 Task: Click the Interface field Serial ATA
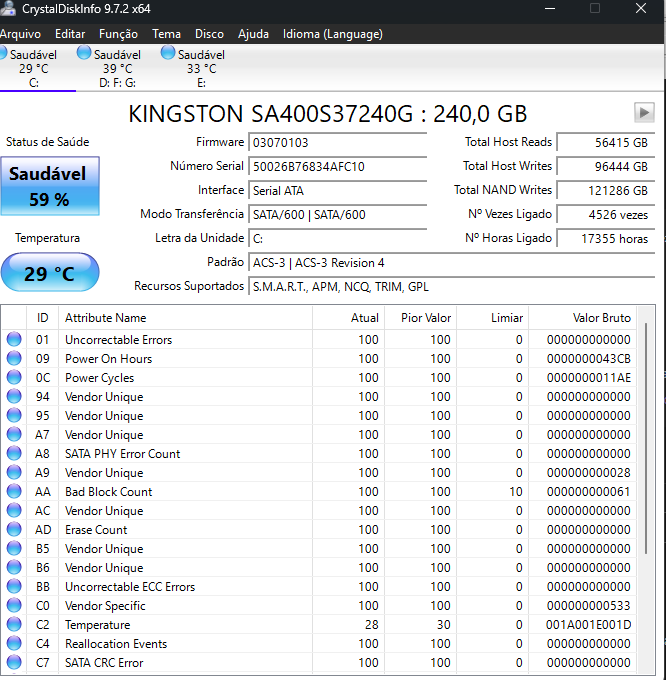tap(337, 190)
